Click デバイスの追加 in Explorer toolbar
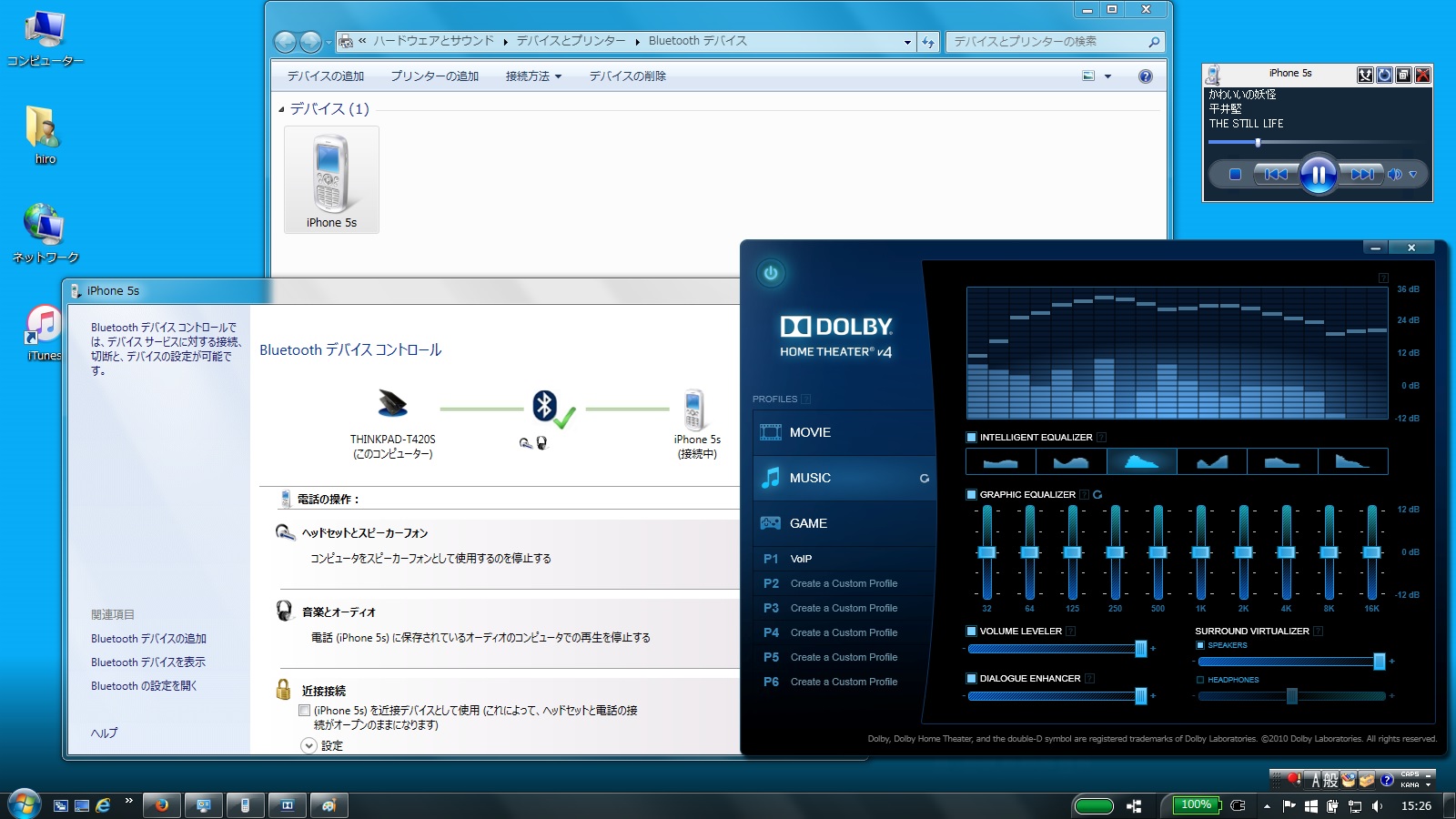Screen dimensions: 1456x819 [x=326, y=76]
